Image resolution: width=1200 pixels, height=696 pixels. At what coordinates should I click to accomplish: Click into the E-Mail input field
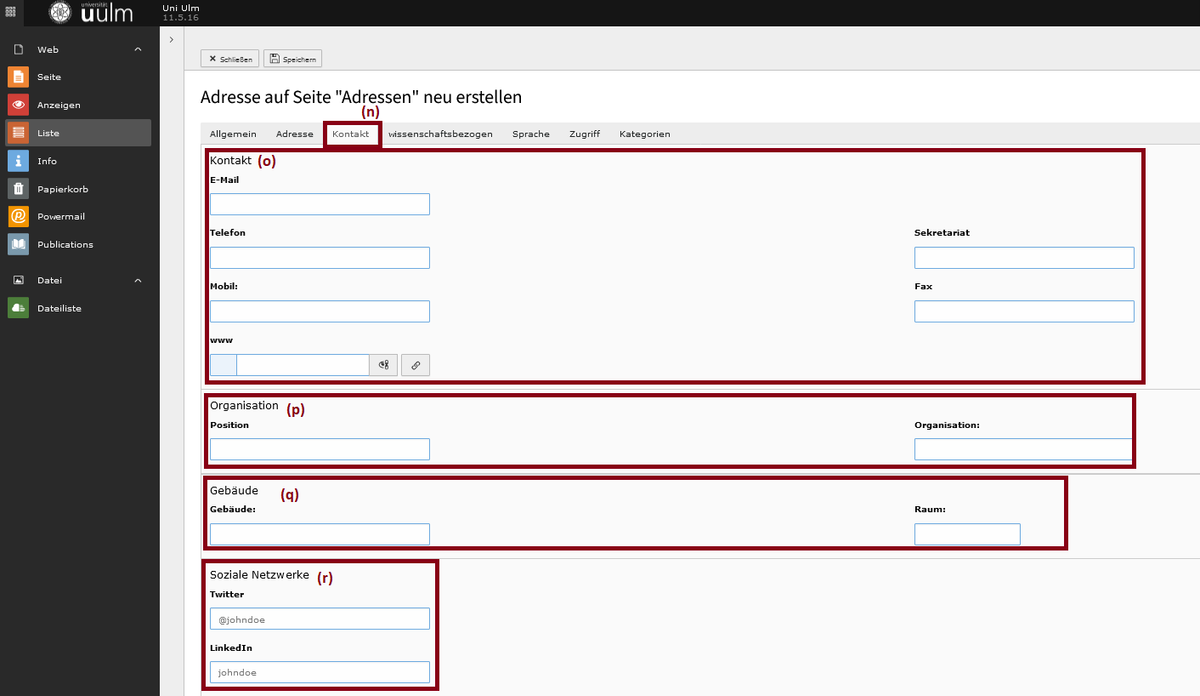[x=319, y=205]
